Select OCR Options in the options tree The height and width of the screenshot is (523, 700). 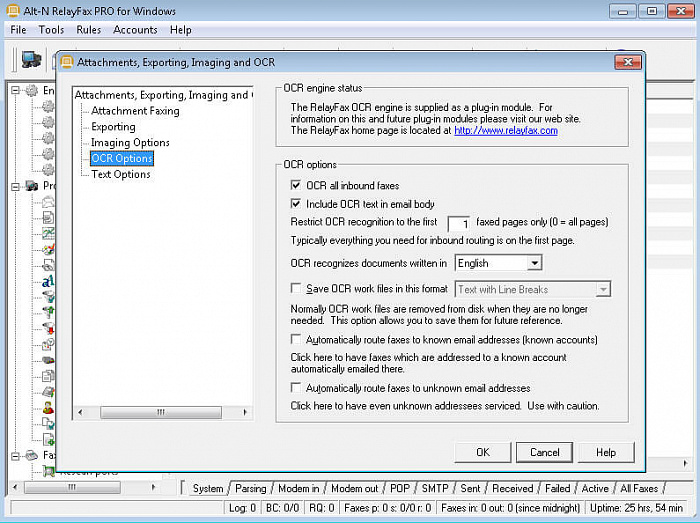click(x=122, y=158)
